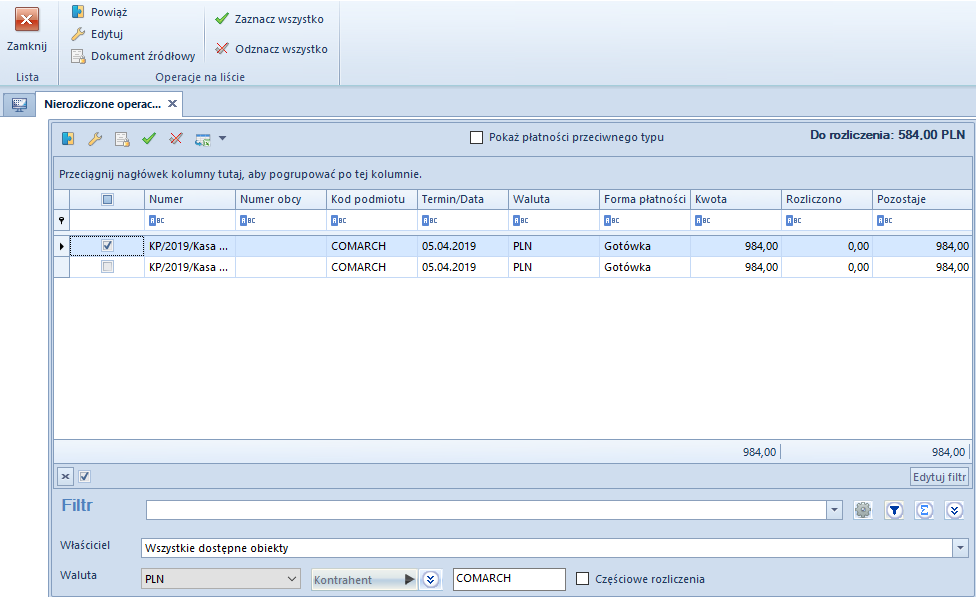The image size is (976, 598).
Task: Open the monitor icon start tab
Action: (19, 105)
